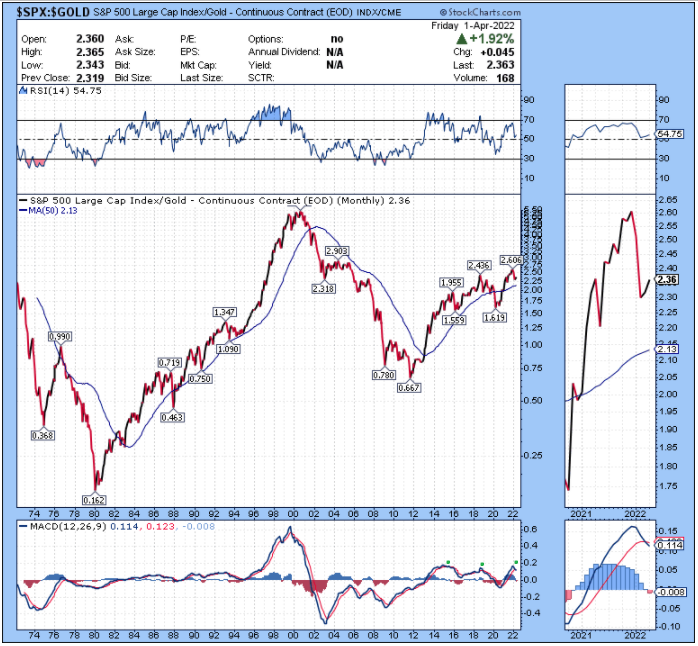Click the Low value 2.343
The height and width of the screenshot is (646, 698).
pos(90,65)
